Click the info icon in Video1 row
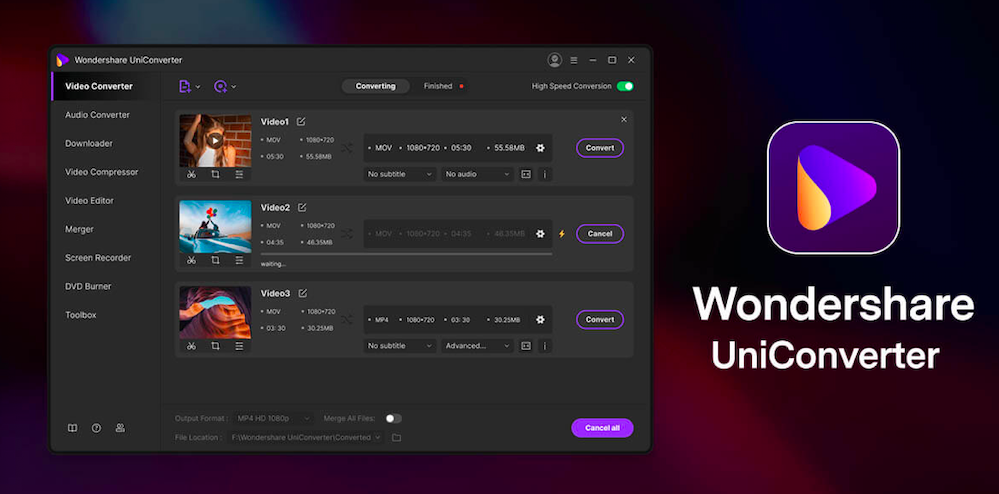Screen dimensions: 999x494 click(x=545, y=174)
